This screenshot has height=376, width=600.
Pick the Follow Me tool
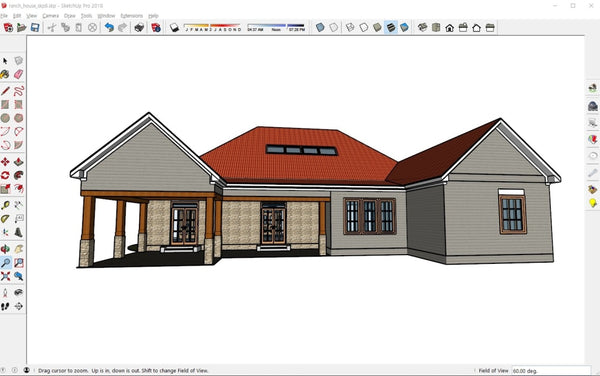point(18,175)
